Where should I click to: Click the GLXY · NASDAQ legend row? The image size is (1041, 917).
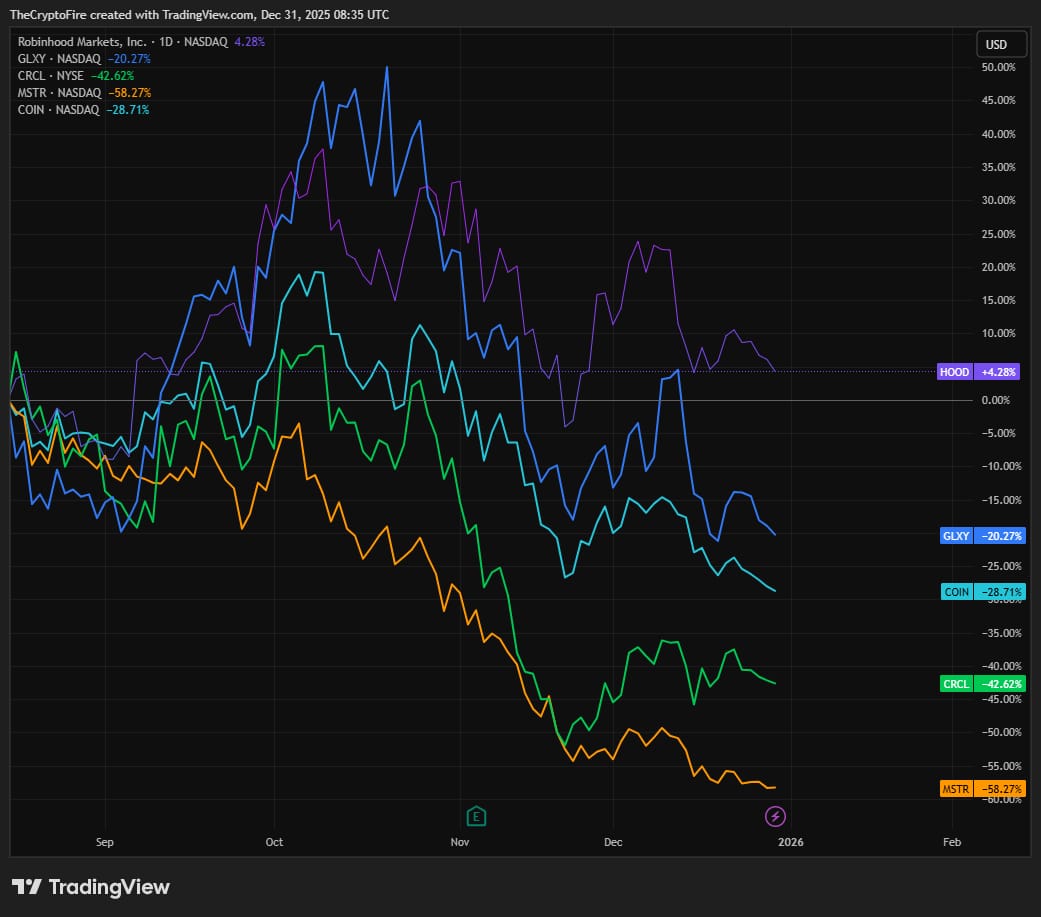coord(84,59)
